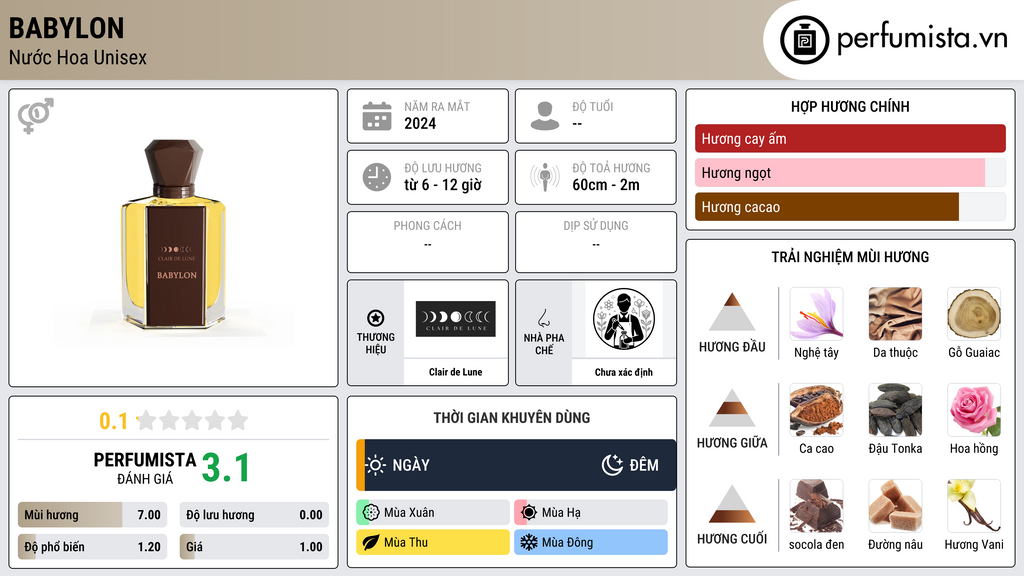Click the clock icon for longevity
This screenshot has width=1024, height=576.
(377, 177)
